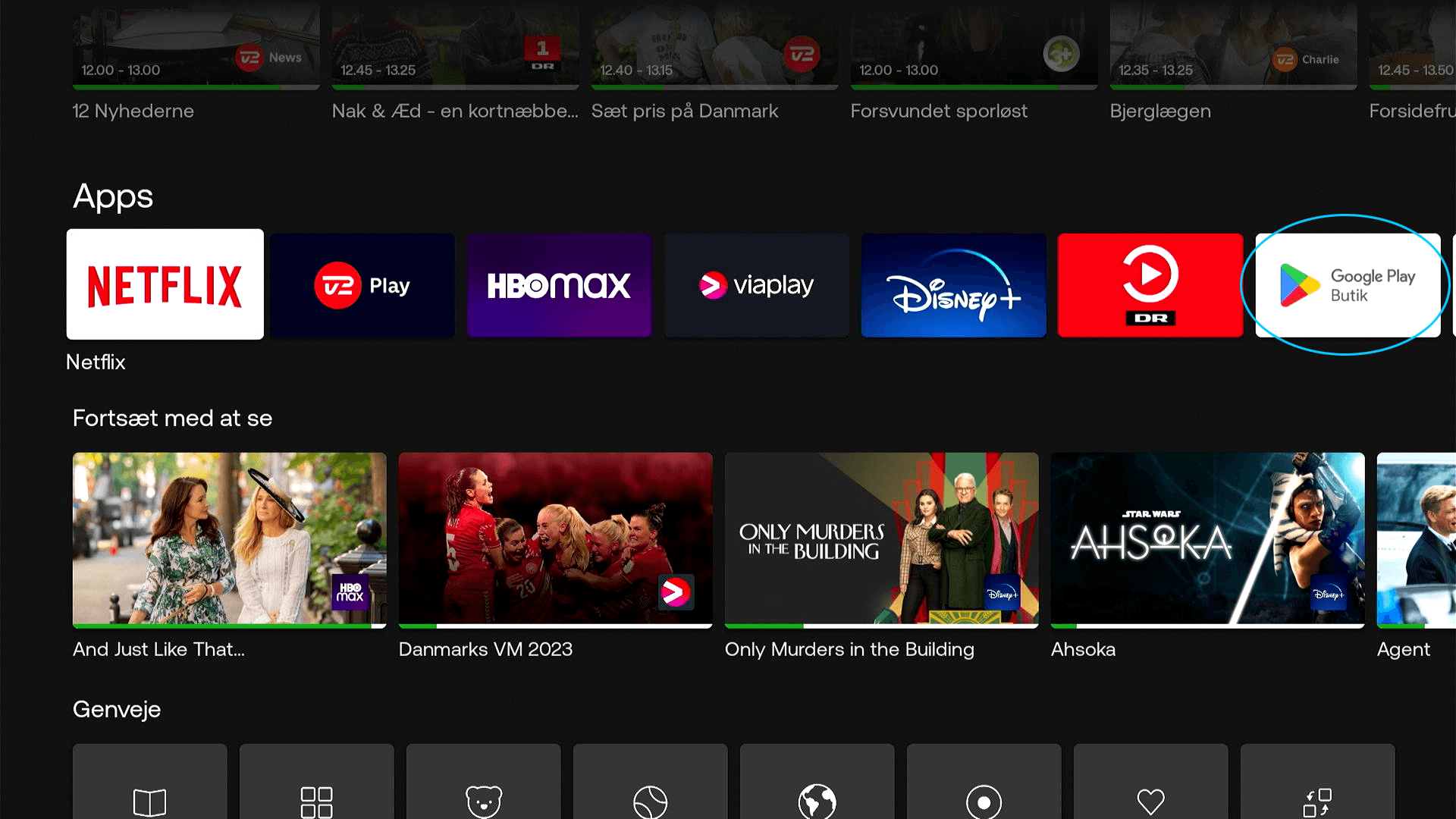
Task: Open the HBO Max app
Action: click(559, 284)
